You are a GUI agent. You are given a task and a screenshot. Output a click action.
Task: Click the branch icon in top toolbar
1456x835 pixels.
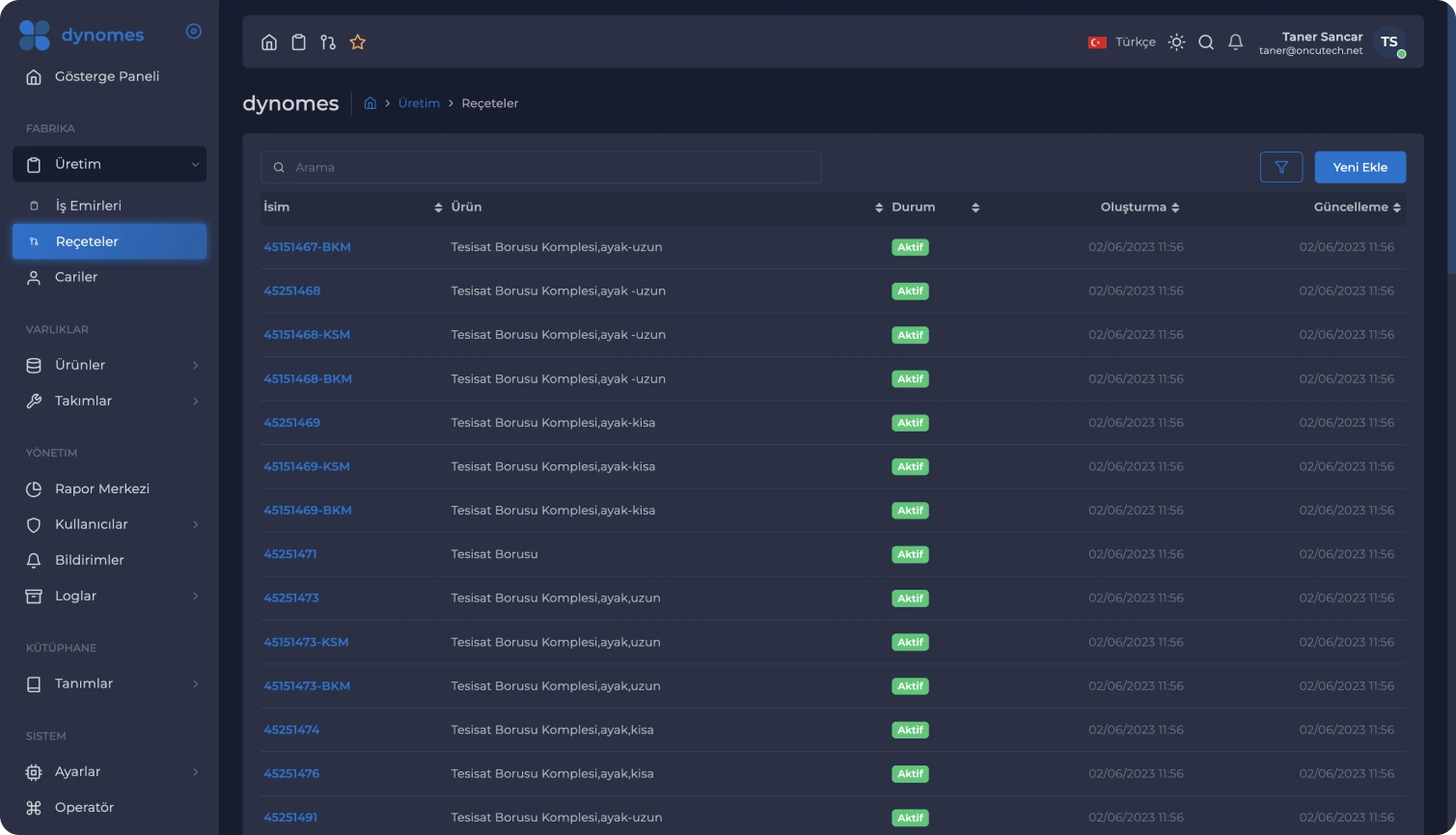point(328,42)
